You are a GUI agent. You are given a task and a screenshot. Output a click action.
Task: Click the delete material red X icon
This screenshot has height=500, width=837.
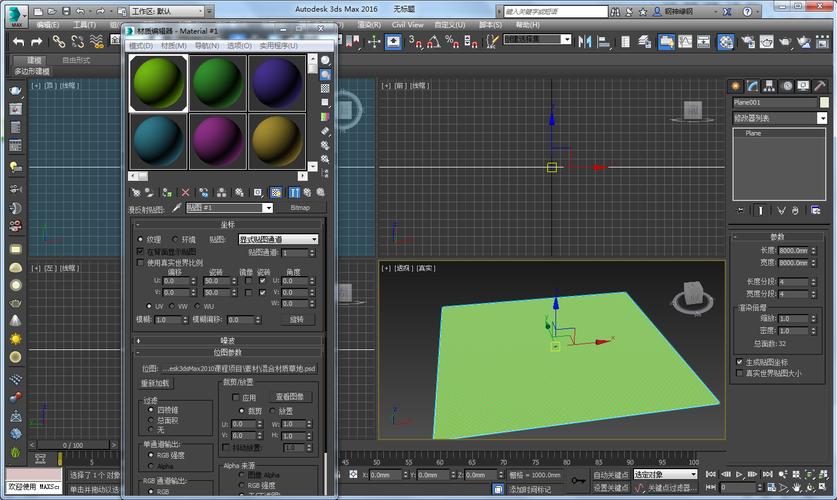[185, 192]
